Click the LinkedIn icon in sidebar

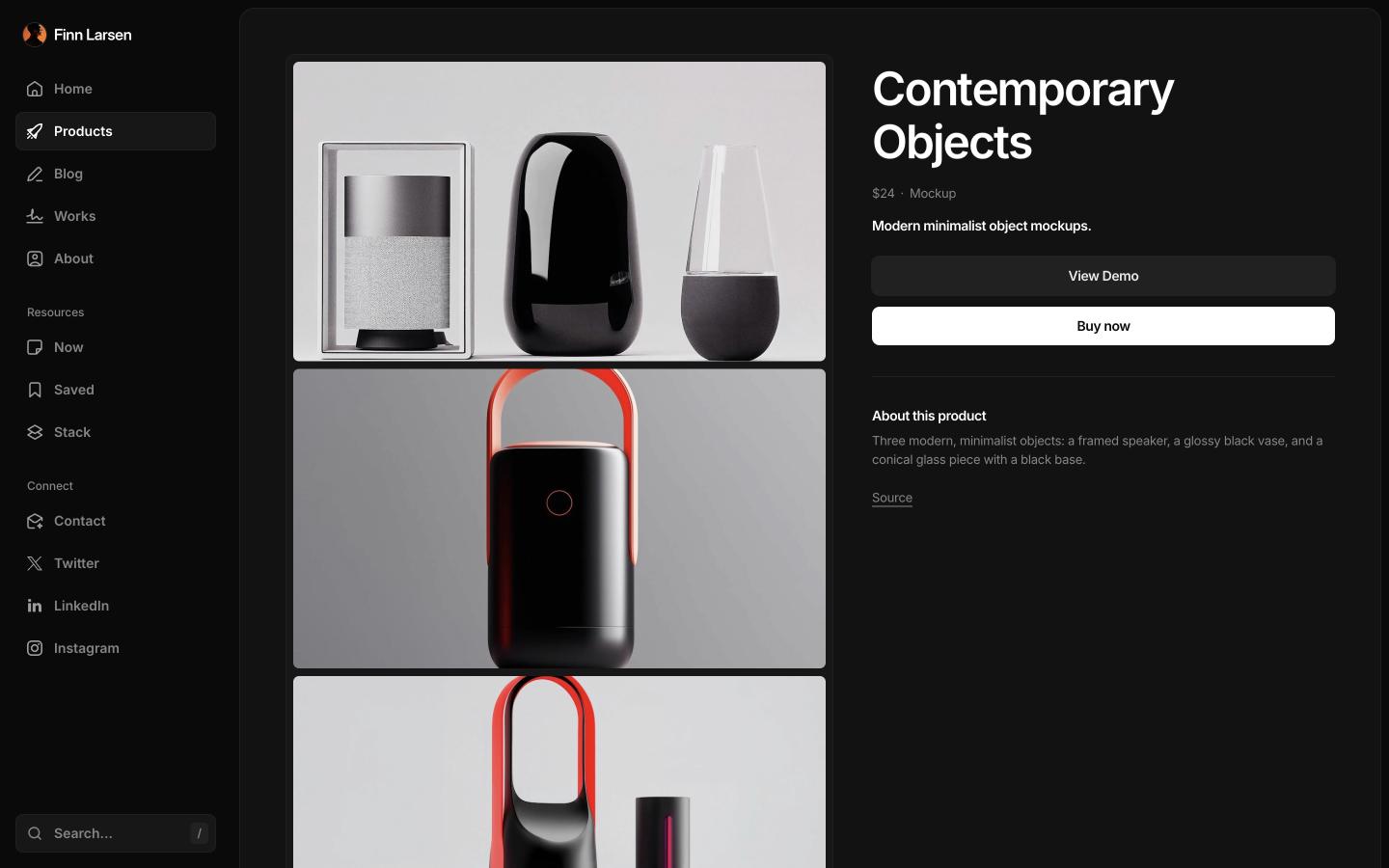pos(35,606)
